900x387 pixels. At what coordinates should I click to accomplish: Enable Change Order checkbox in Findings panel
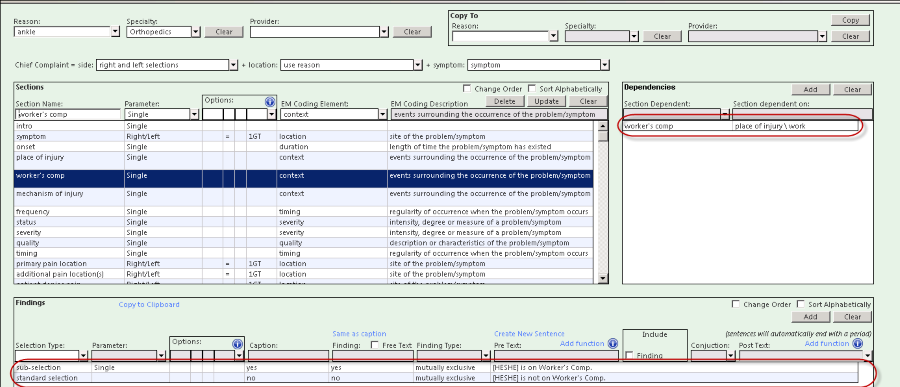(736, 304)
